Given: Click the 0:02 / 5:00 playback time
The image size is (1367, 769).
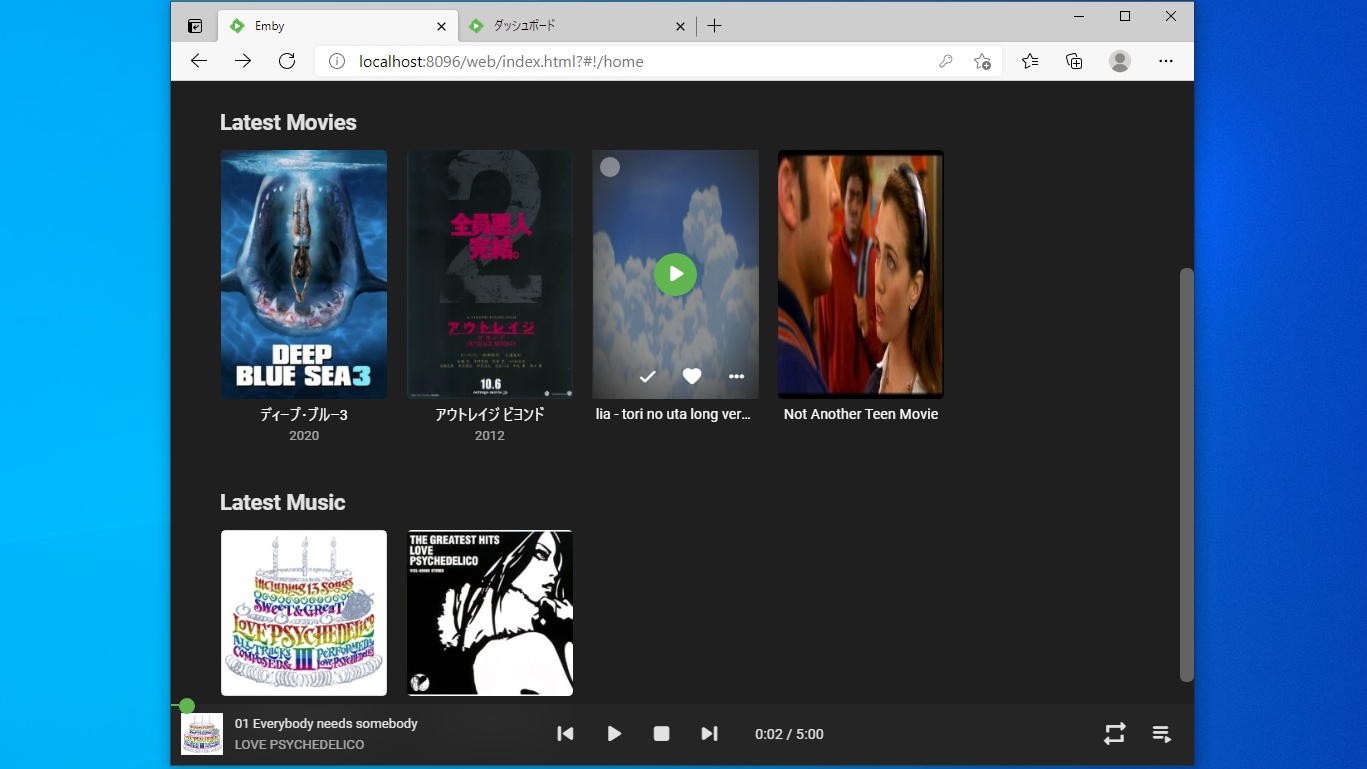Looking at the screenshot, I should [x=789, y=734].
